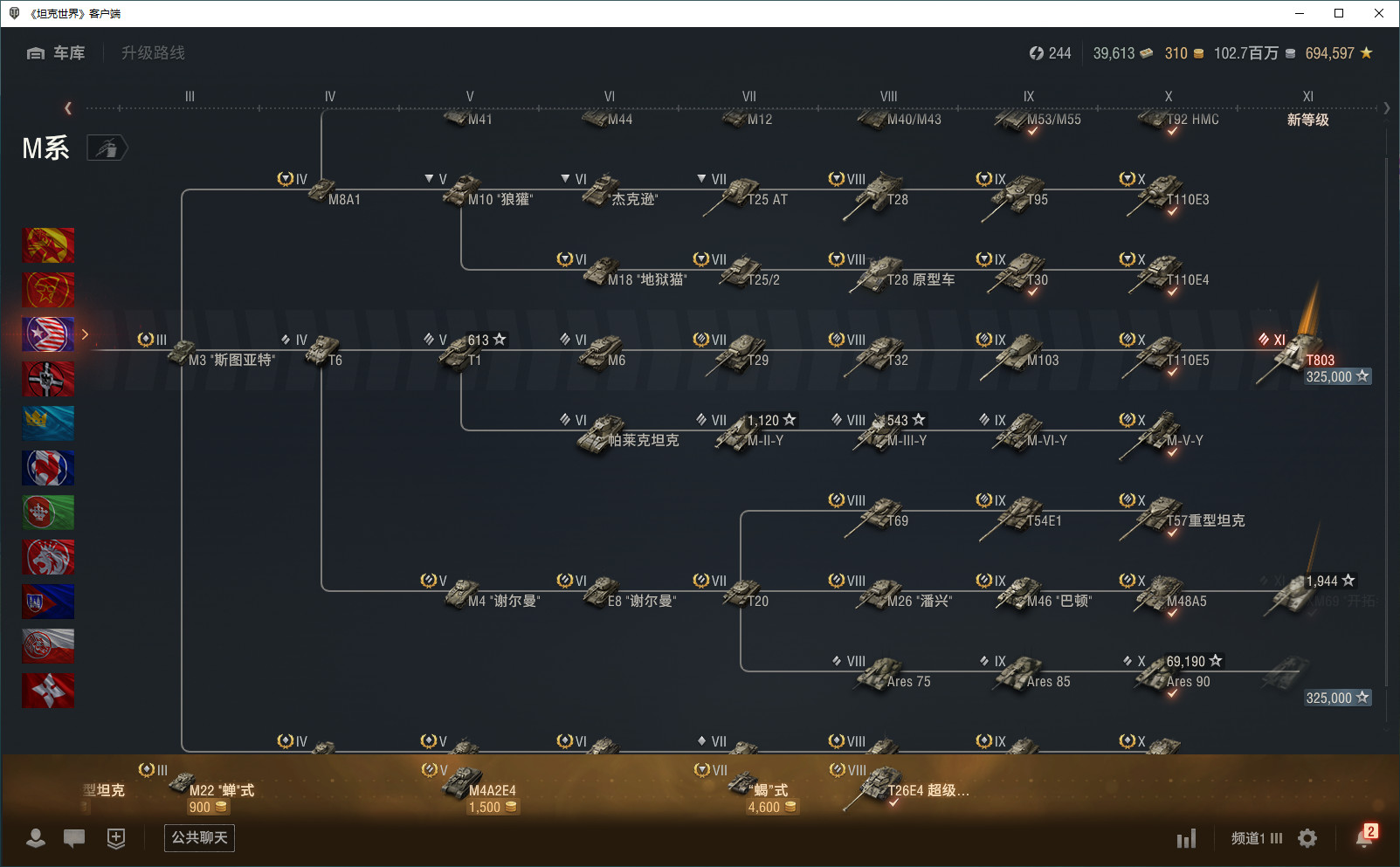Select the Poland white-red nation flag
The width and height of the screenshot is (1400, 867).
point(48,646)
